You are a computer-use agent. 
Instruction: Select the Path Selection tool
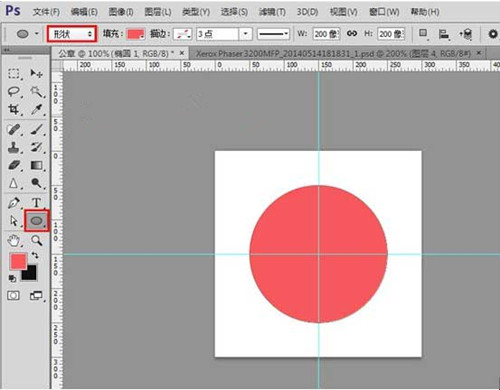pyautogui.click(x=13, y=221)
